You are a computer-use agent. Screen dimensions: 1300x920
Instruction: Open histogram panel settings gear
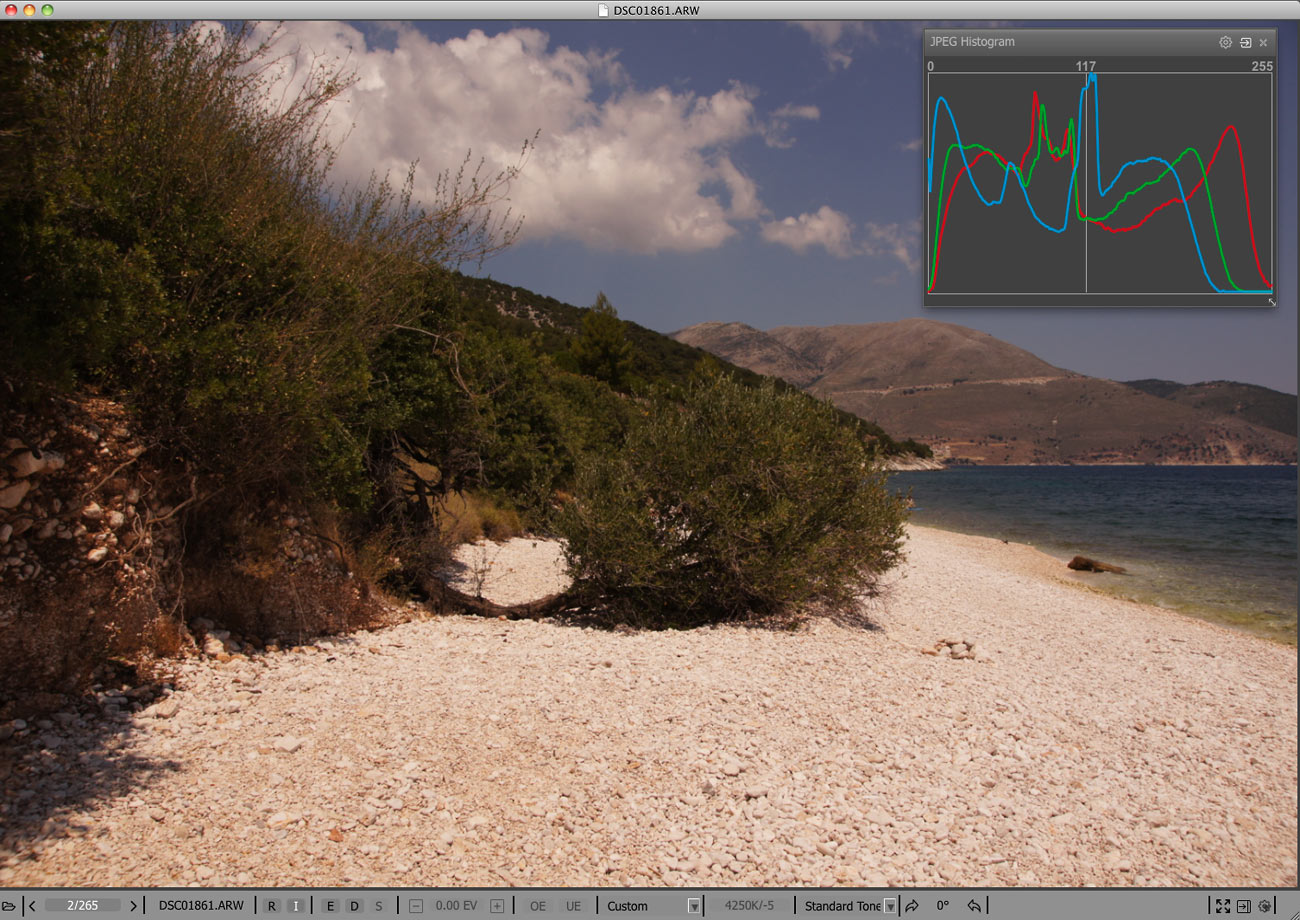click(x=1225, y=42)
